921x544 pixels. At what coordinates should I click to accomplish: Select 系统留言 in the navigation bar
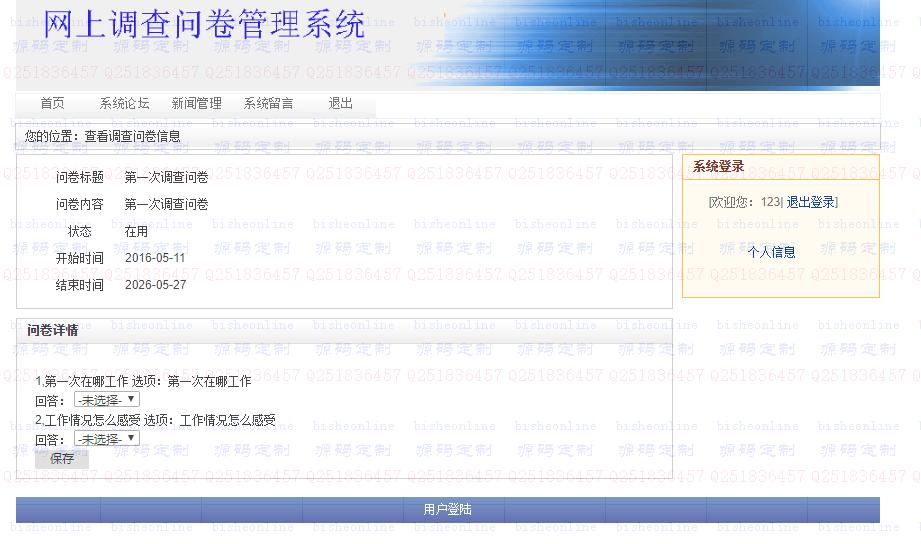[268, 103]
